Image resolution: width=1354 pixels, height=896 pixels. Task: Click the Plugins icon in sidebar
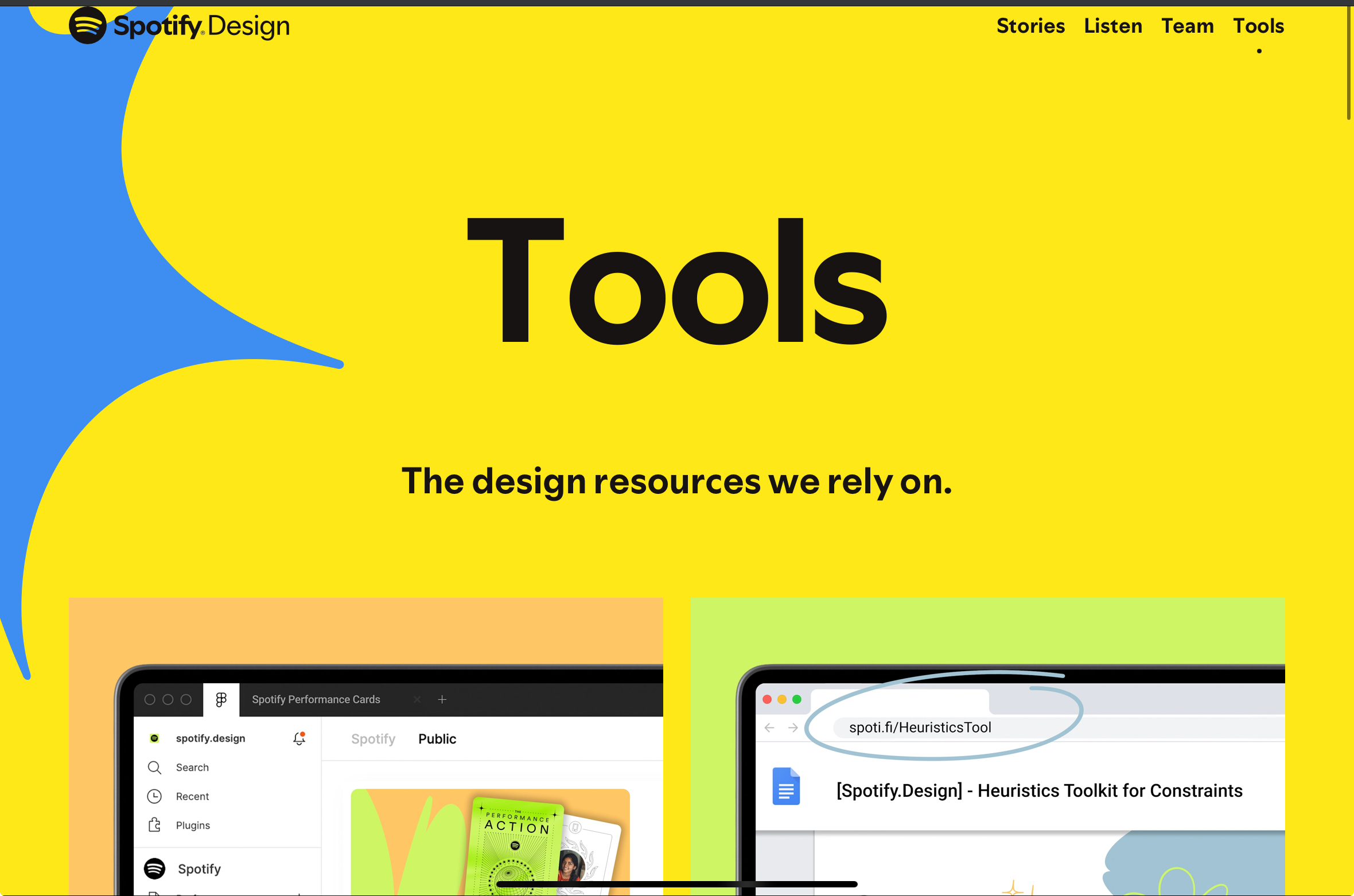tap(154, 825)
